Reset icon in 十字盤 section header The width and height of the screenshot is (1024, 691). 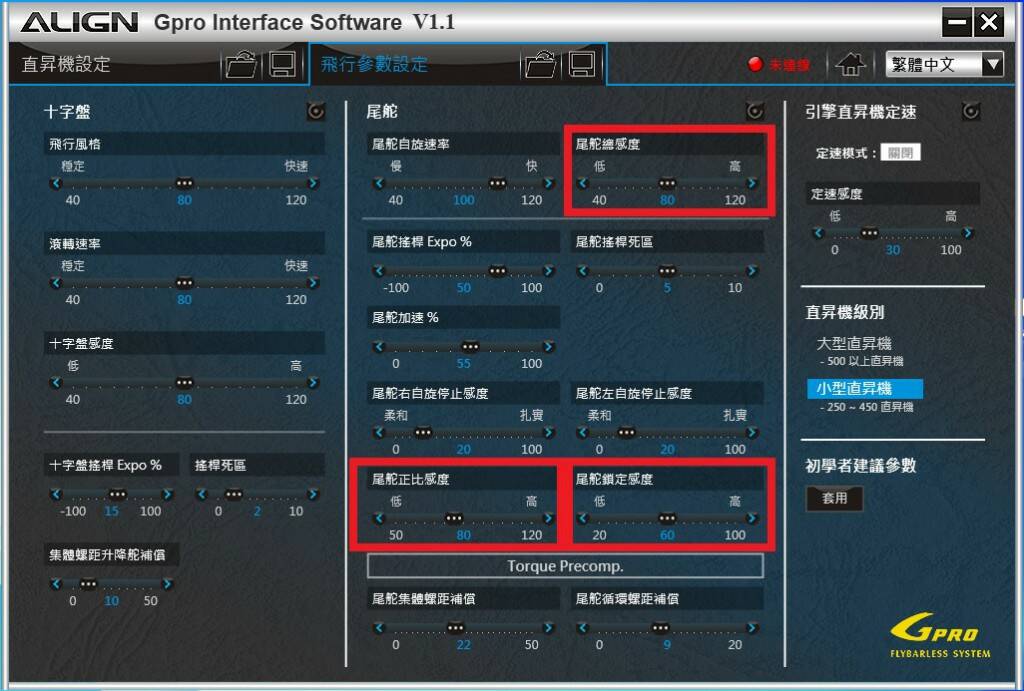316,112
